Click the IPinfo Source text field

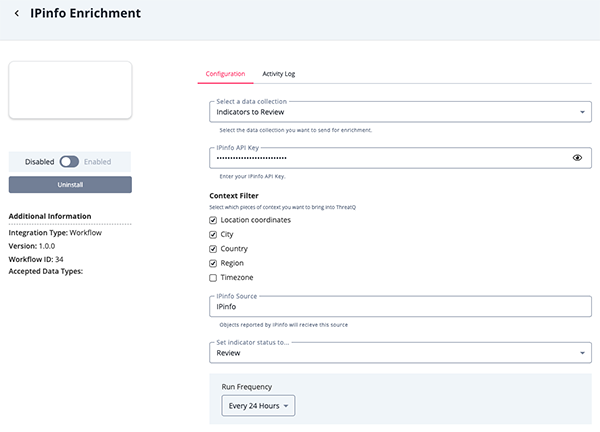(400, 306)
